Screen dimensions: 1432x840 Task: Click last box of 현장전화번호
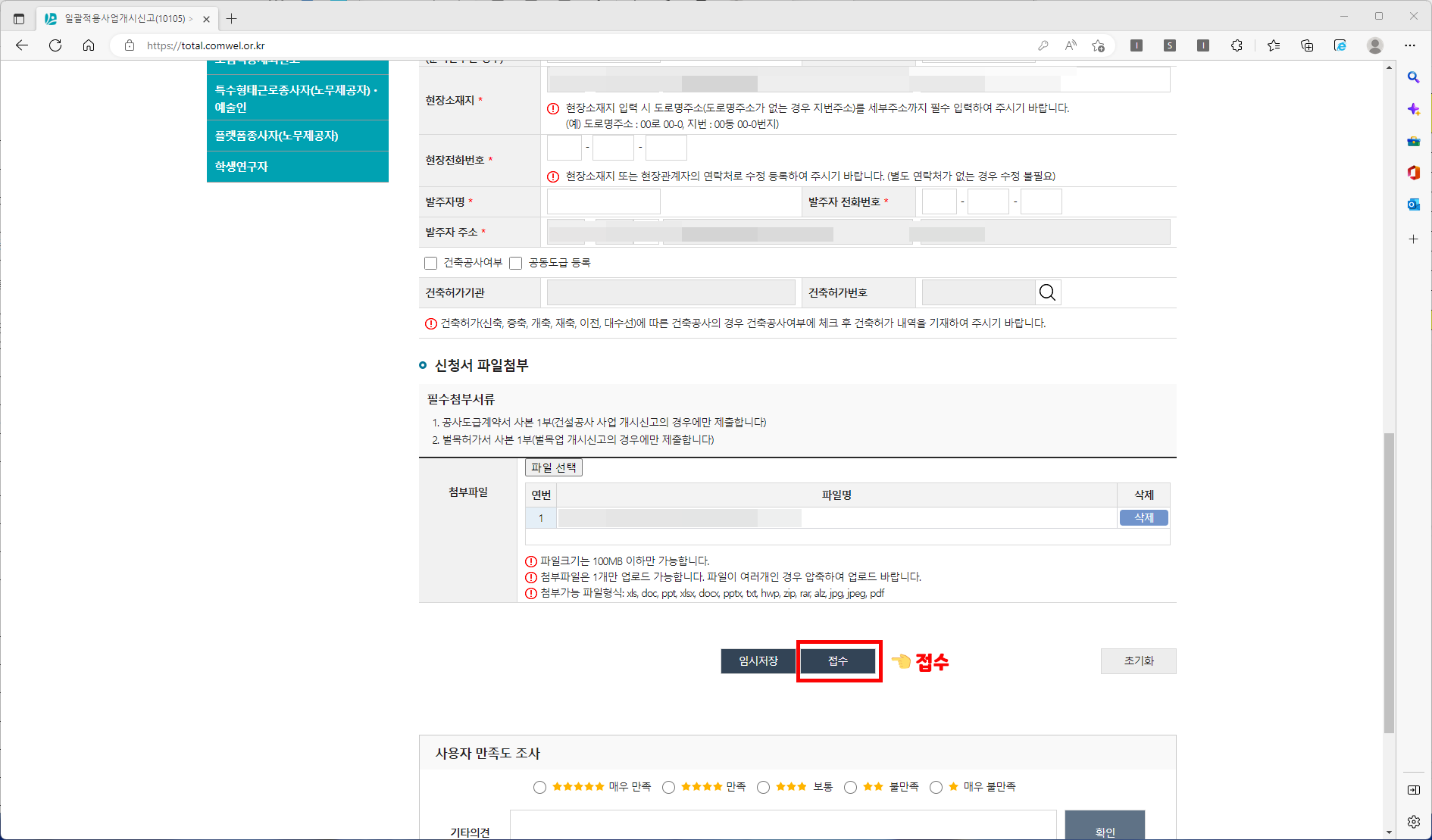pyautogui.click(x=666, y=147)
